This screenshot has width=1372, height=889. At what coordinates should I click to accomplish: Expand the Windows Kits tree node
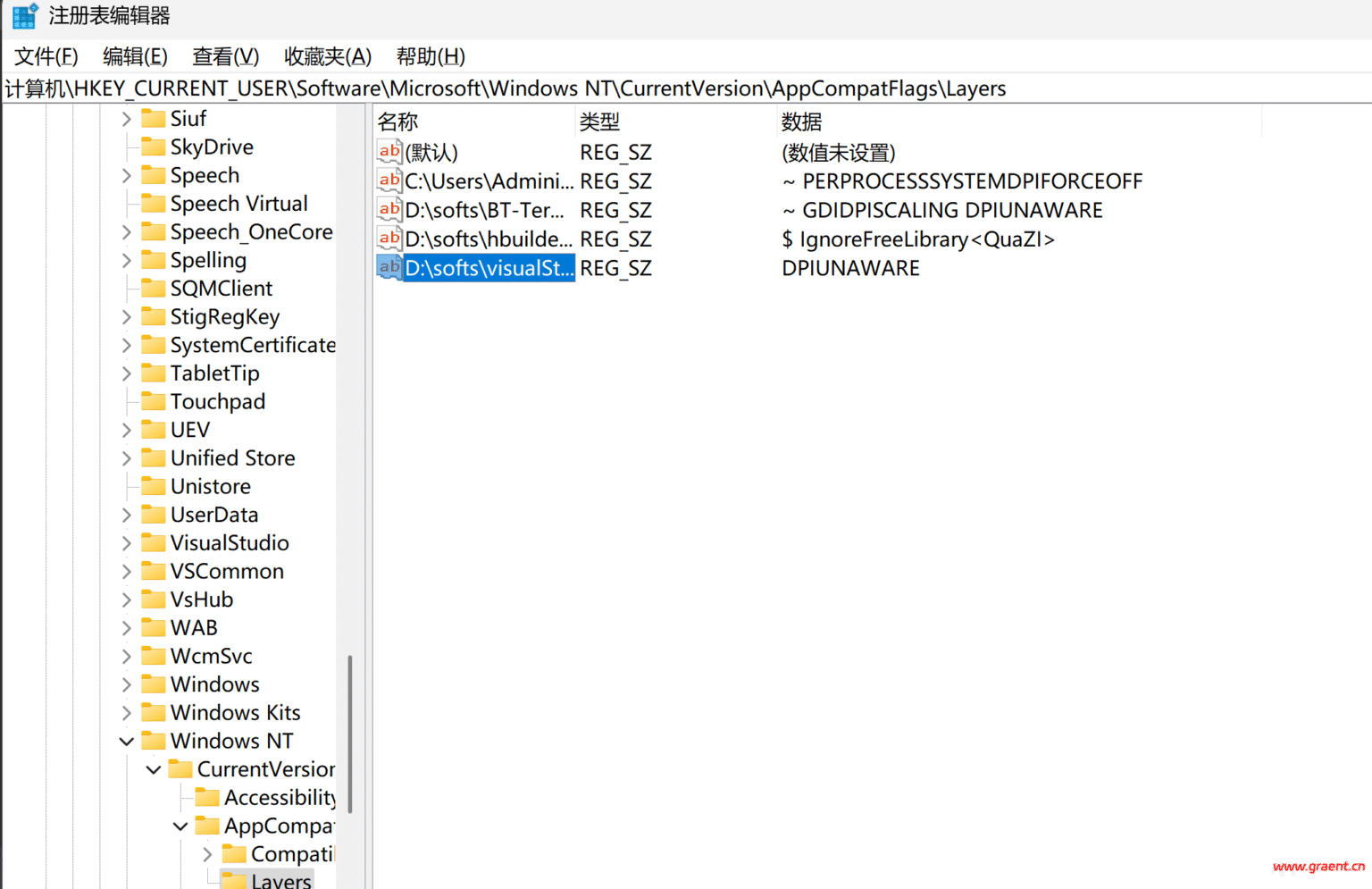pyautogui.click(x=126, y=712)
